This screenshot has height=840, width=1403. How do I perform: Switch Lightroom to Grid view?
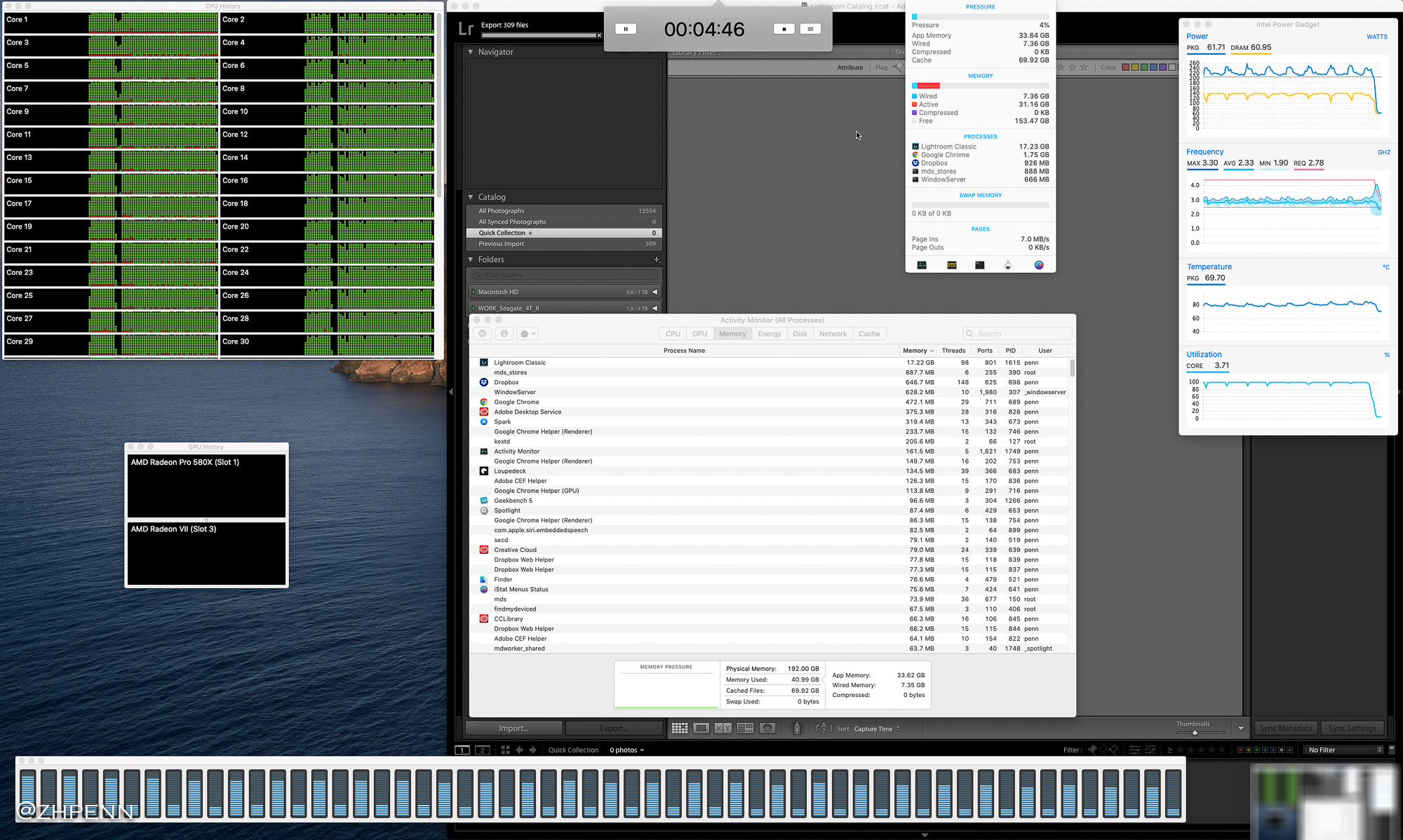(680, 729)
